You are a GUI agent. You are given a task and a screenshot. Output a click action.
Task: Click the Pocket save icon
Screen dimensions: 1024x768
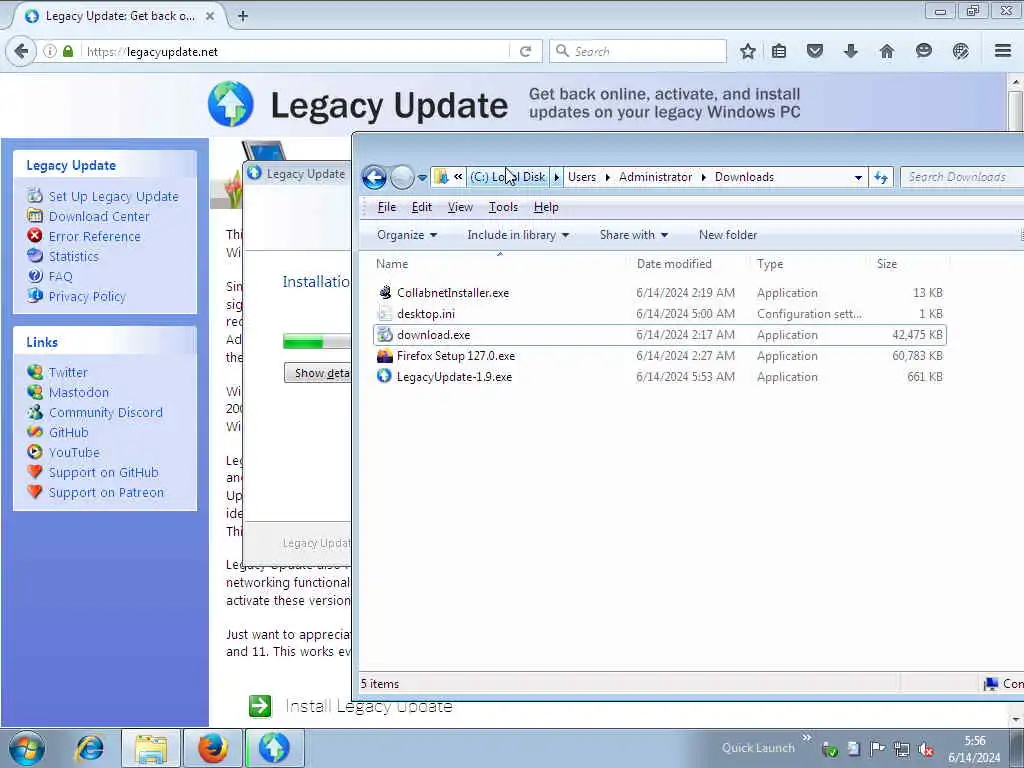(x=814, y=51)
